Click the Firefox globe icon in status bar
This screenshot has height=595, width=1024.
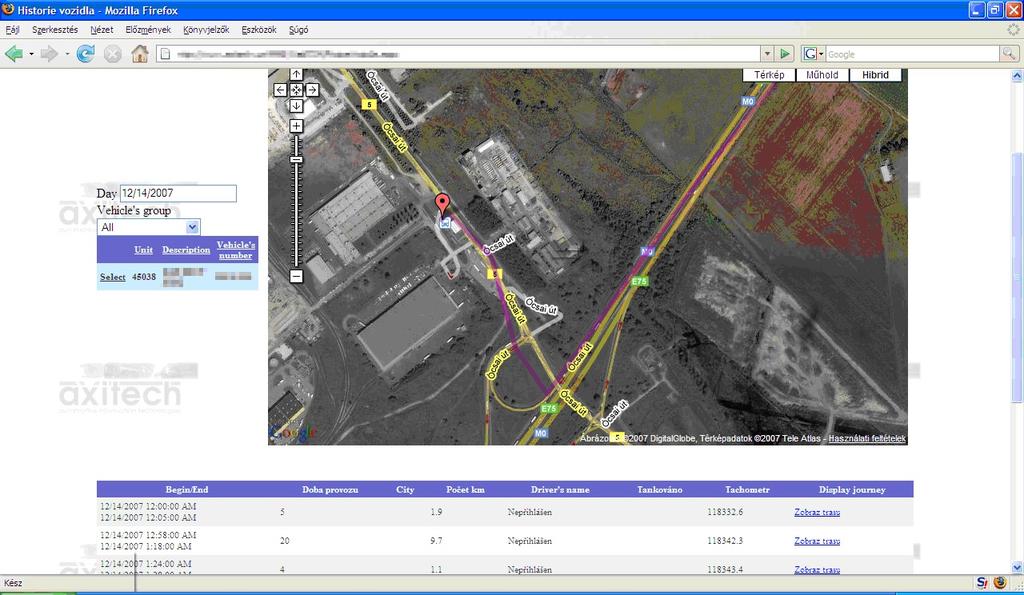1000,583
